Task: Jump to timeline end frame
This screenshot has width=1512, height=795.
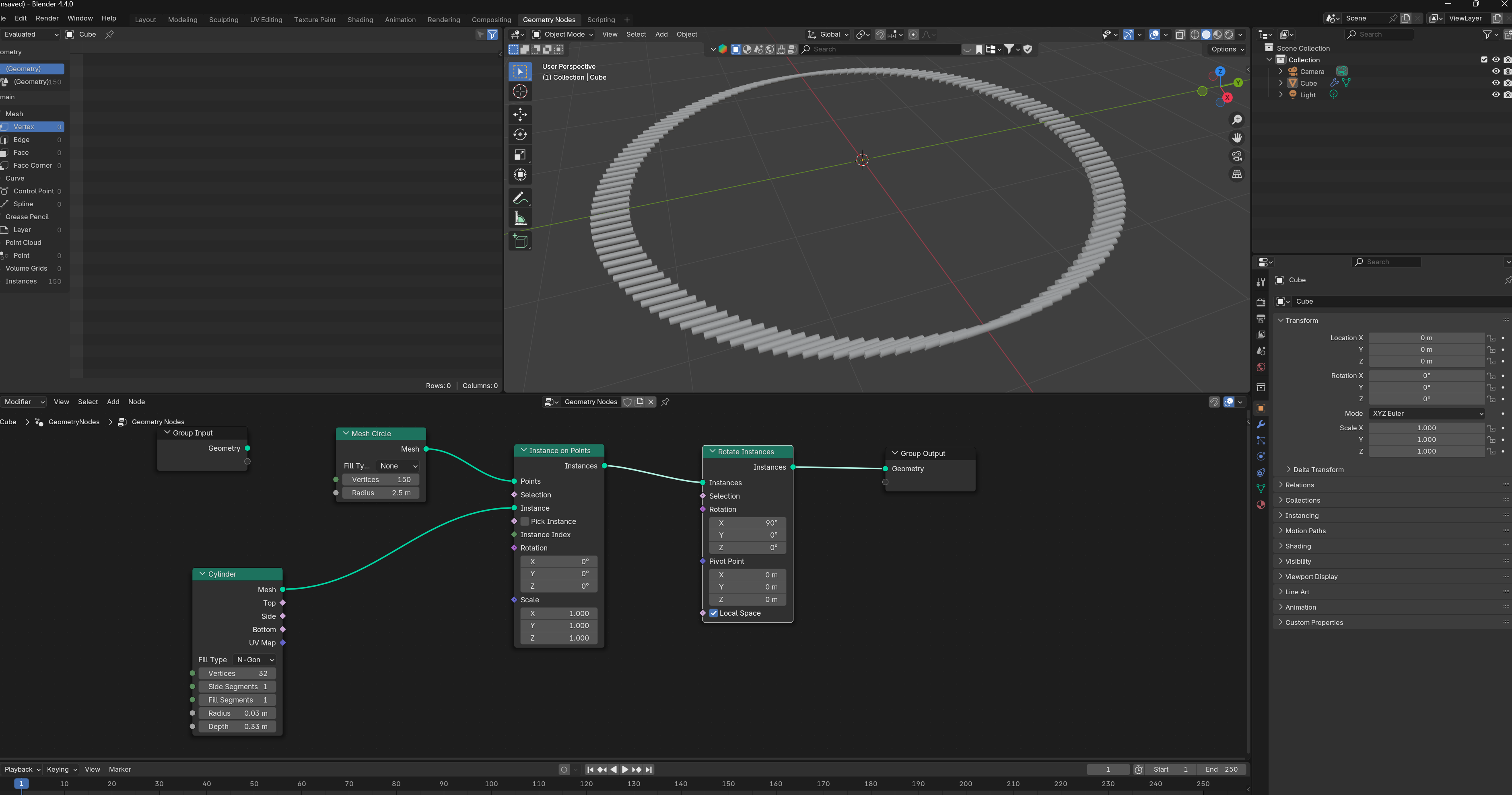Action: click(x=649, y=770)
